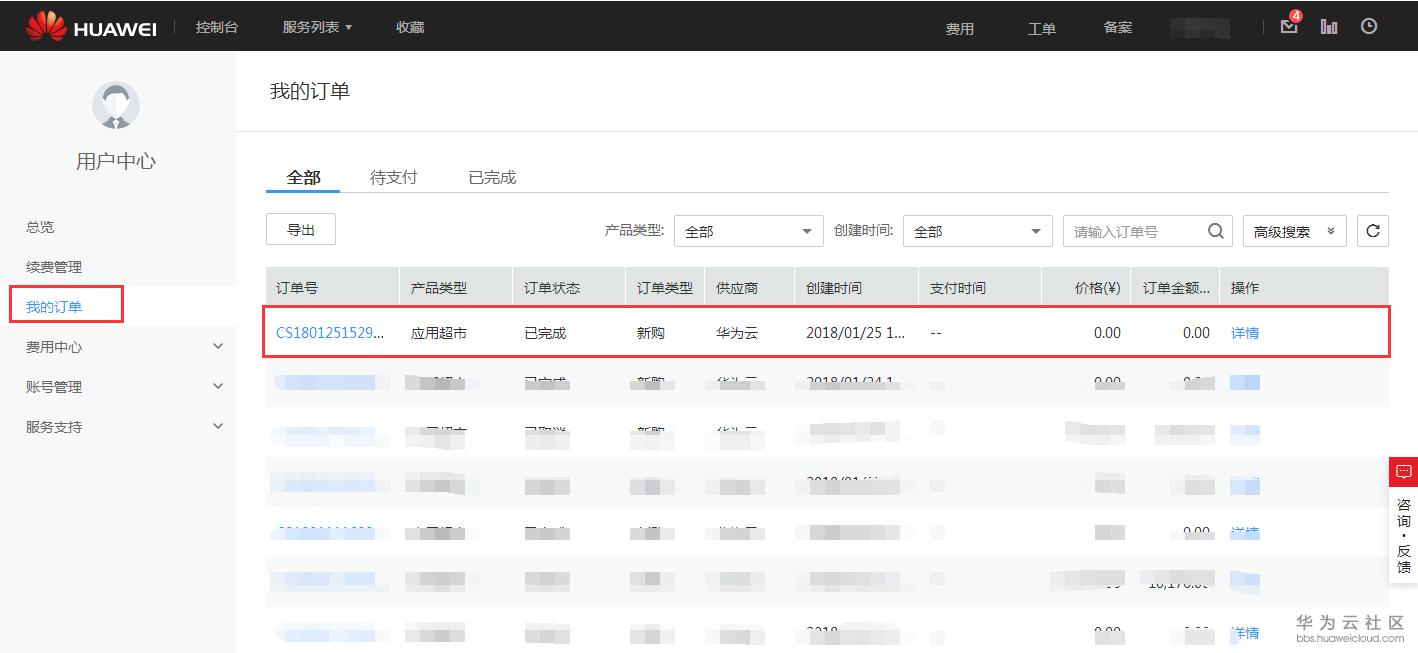Image resolution: width=1418 pixels, height=653 pixels.
Task: Click the 导出 export button
Action: point(300,229)
